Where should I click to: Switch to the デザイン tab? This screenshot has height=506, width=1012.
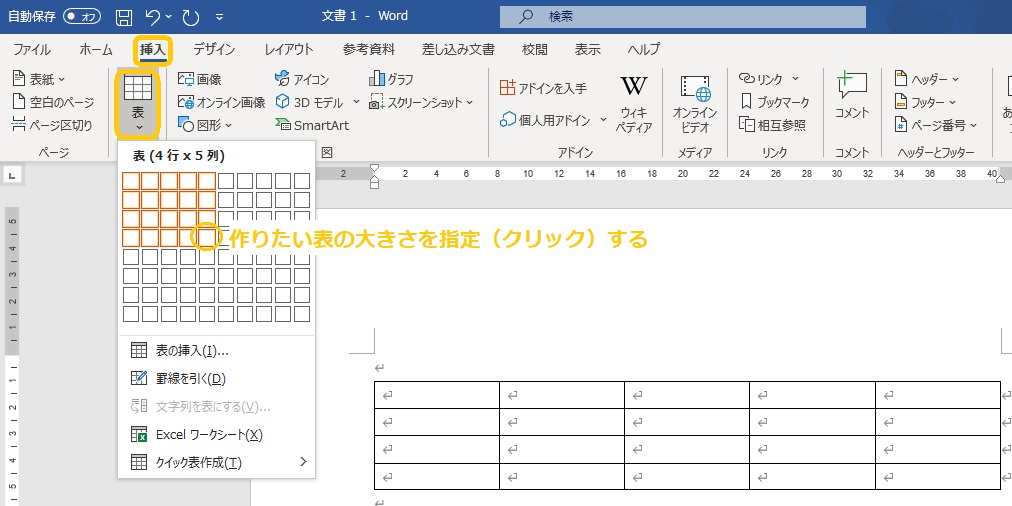click(x=214, y=49)
